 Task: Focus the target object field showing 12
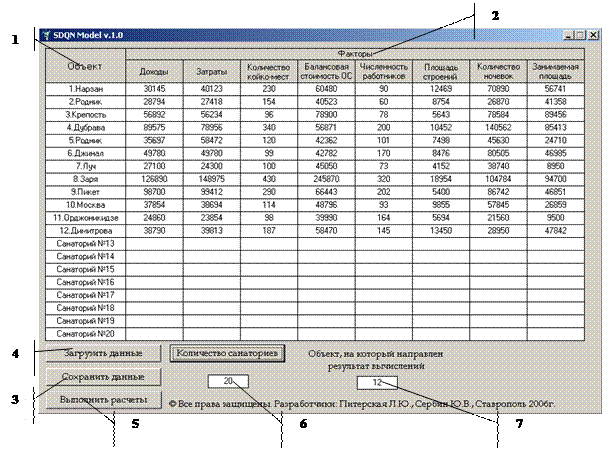[376, 381]
